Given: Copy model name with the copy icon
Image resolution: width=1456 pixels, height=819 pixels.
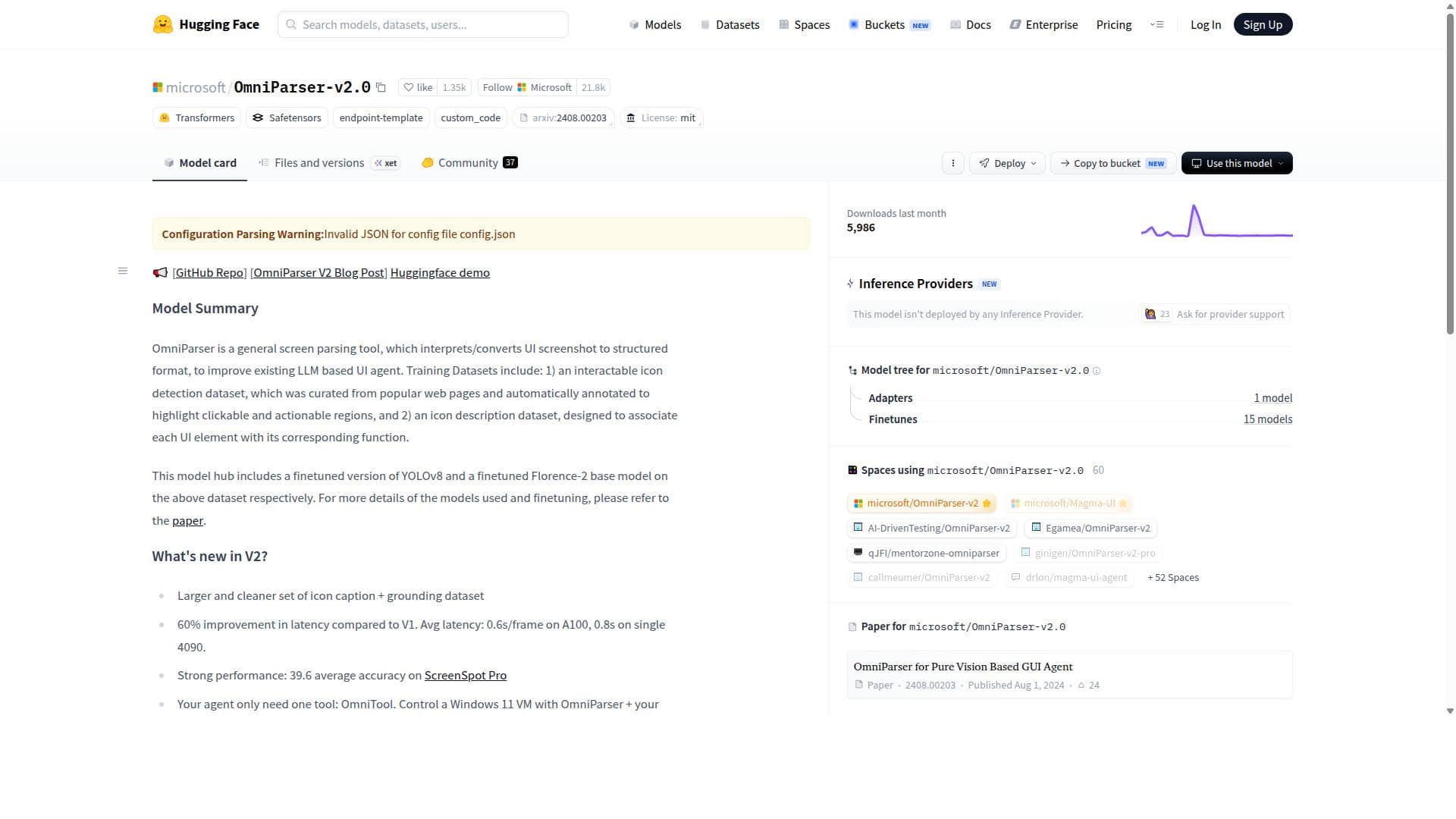Looking at the screenshot, I should click(x=381, y=87).
